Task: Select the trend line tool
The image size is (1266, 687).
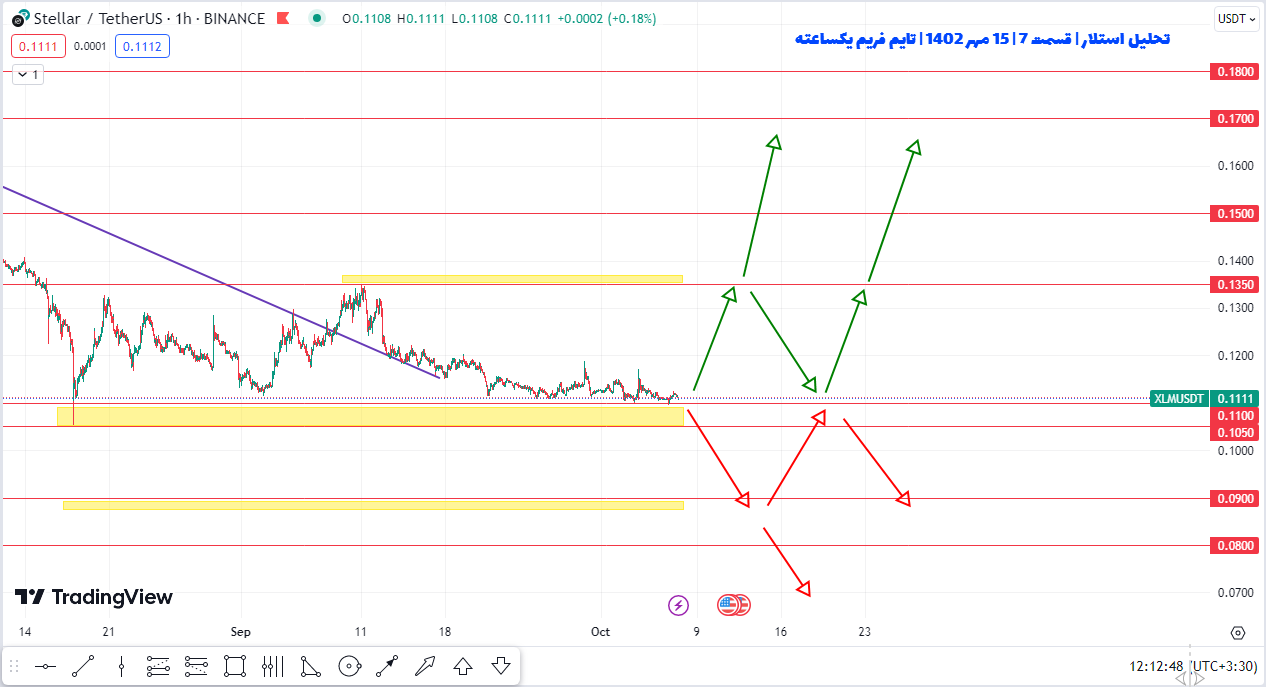Action: (83, 666)
